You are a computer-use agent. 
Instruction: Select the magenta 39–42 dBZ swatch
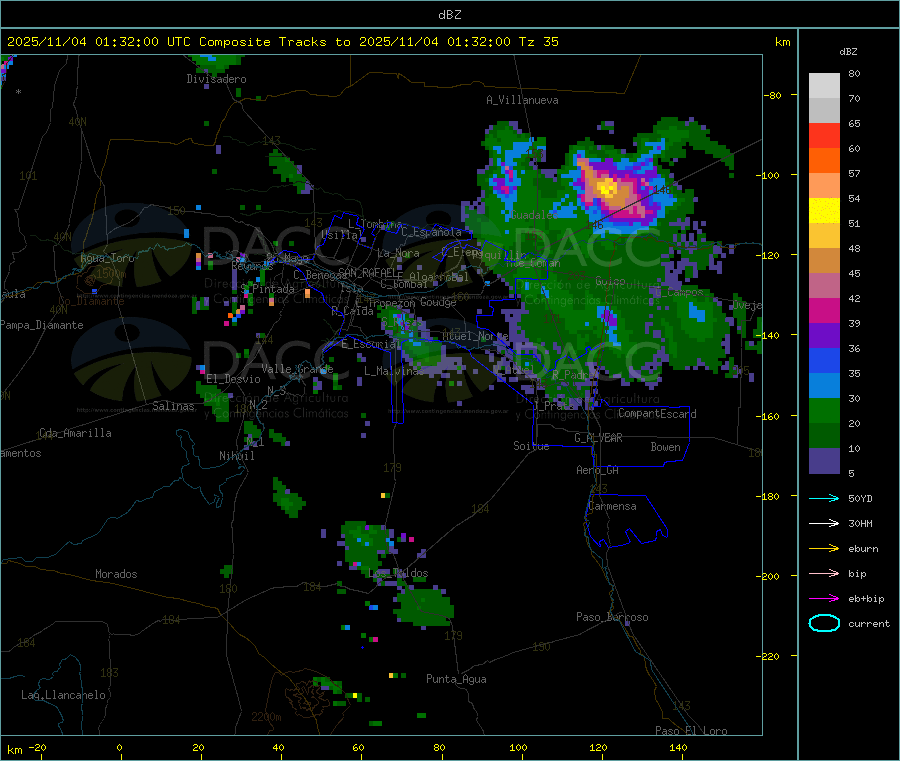(824, 310)
